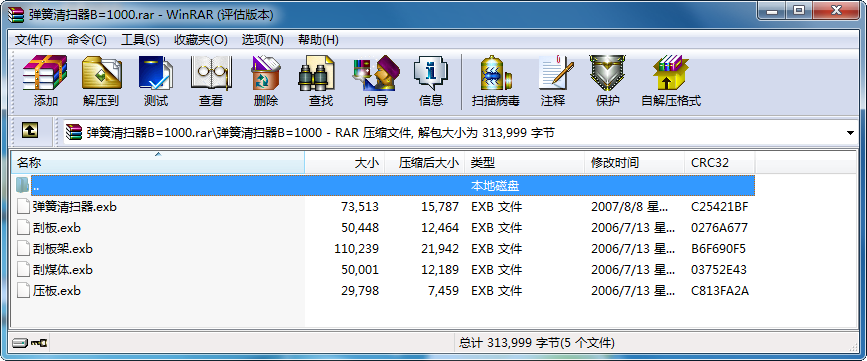Expand the address bar dropdown arrow
The width and height of the screenshot is (867, 361).
point(850,133)
